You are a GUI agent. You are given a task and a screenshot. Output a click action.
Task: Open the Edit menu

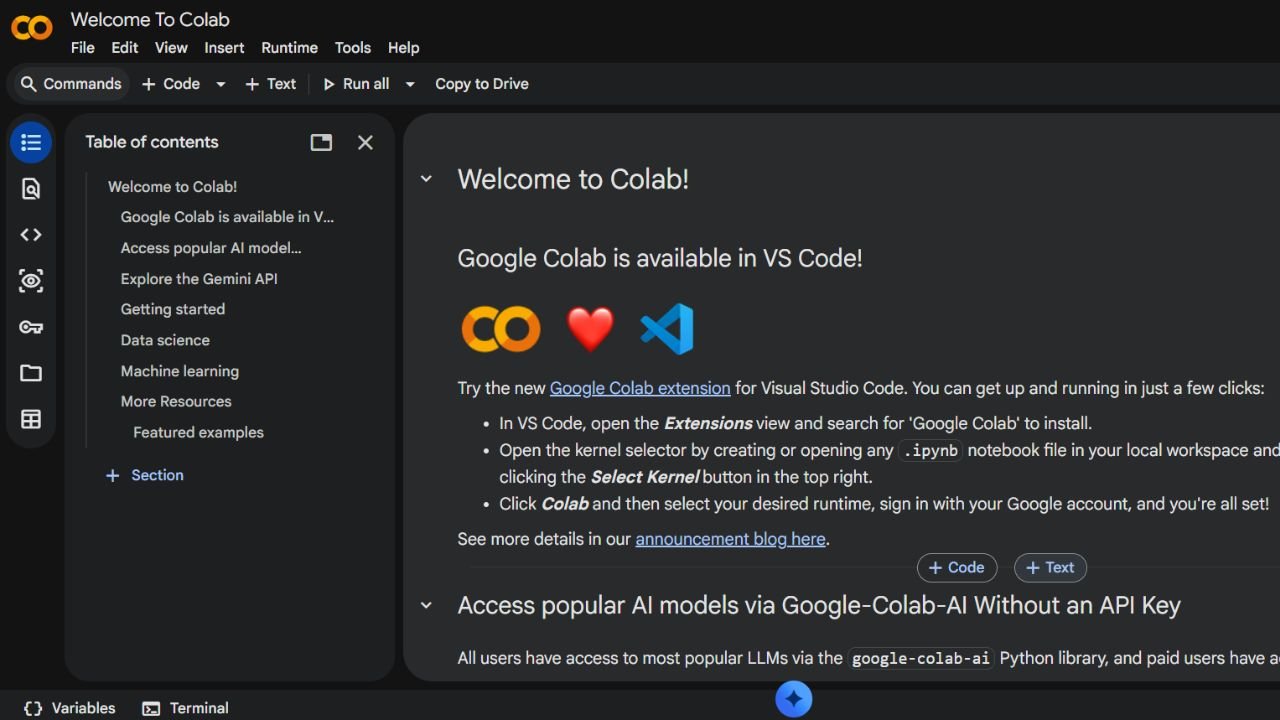125,47
